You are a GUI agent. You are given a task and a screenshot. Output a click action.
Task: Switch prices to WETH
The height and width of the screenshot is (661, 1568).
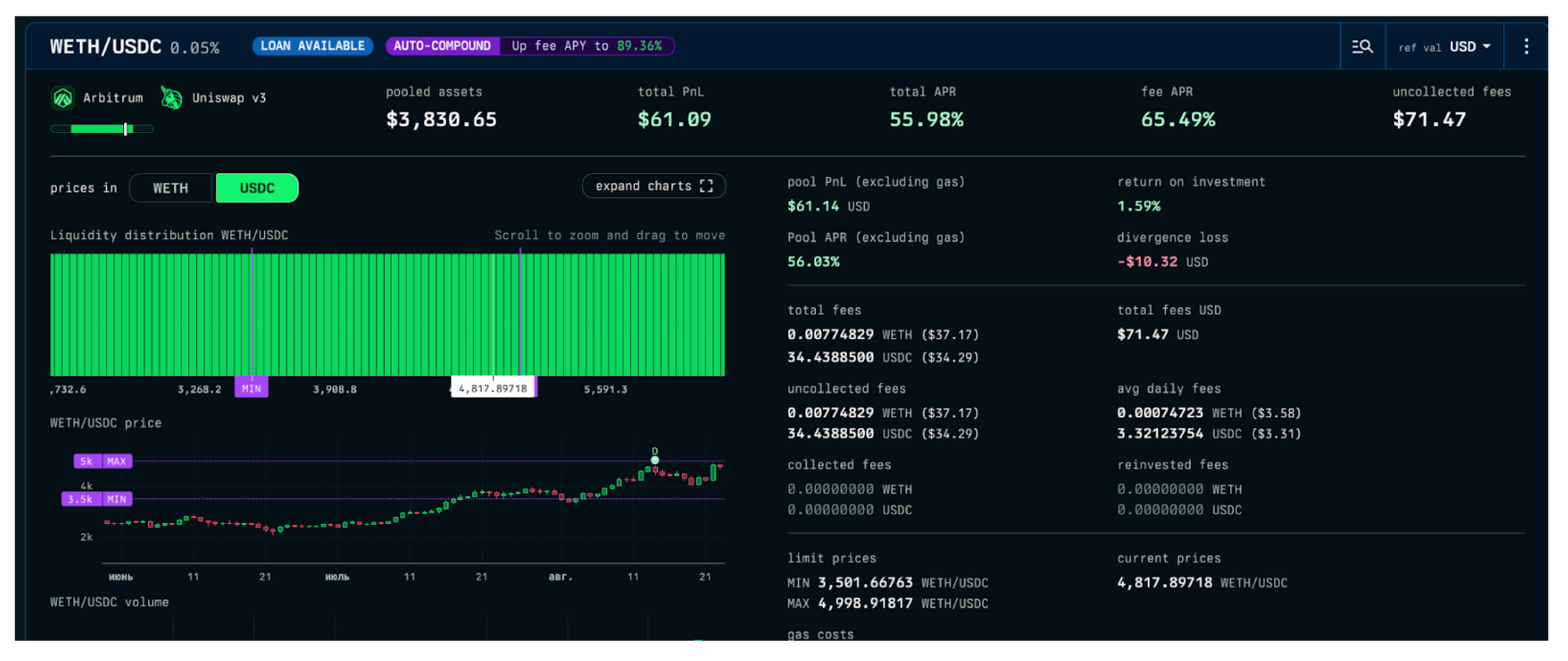170,188
